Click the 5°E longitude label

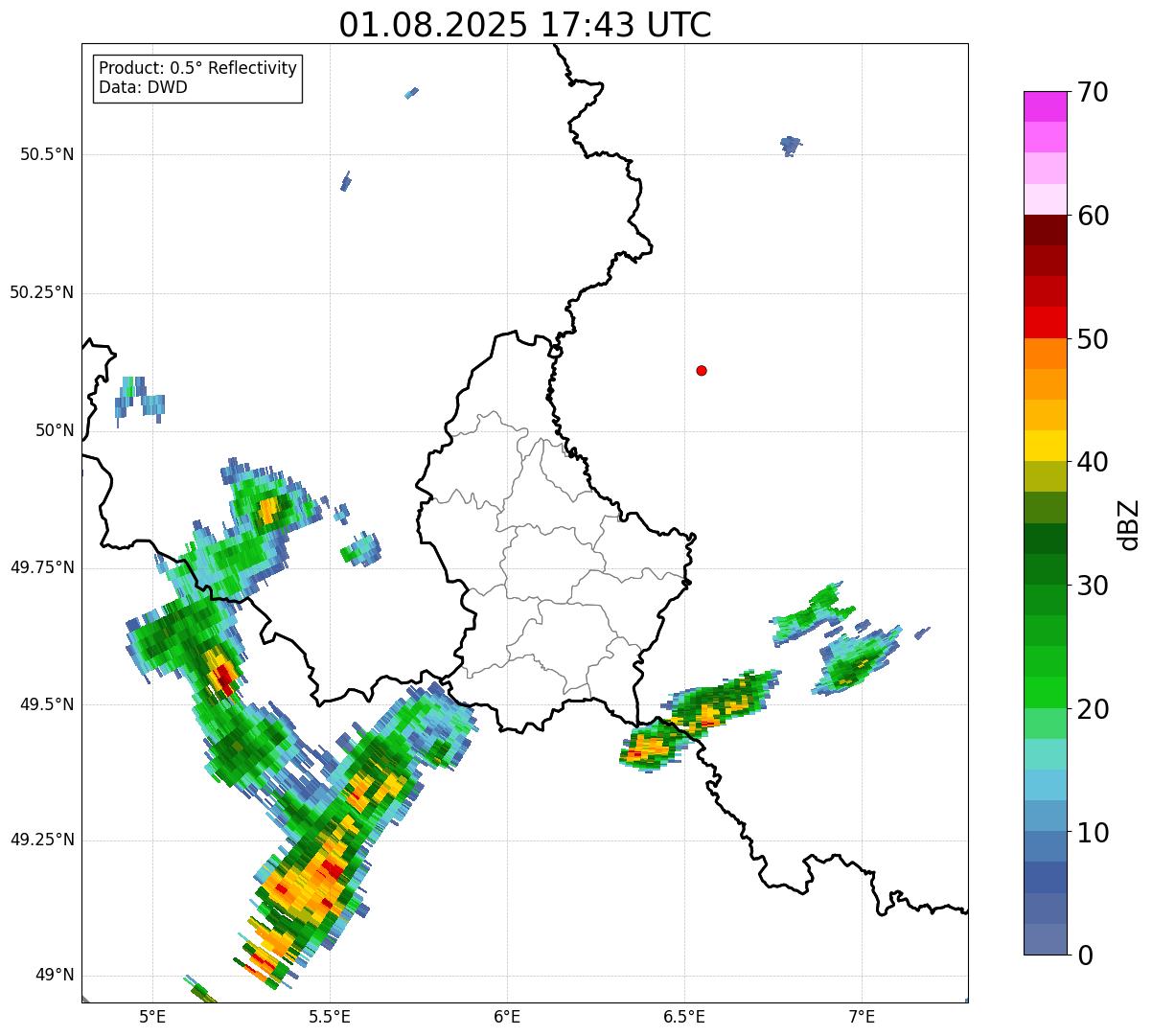pos(152,1016)
